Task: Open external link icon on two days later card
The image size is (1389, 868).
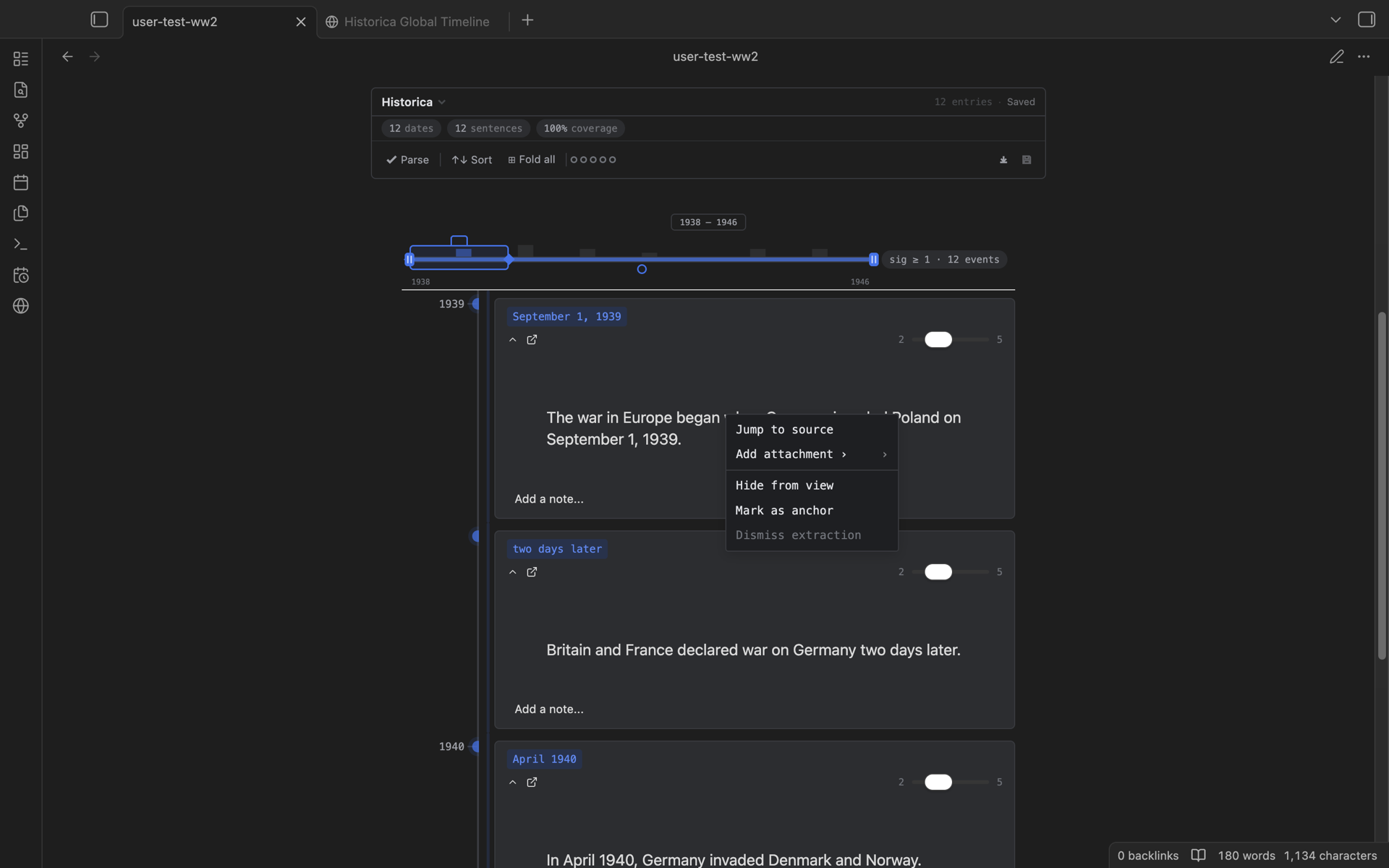Action: (532, 572)
